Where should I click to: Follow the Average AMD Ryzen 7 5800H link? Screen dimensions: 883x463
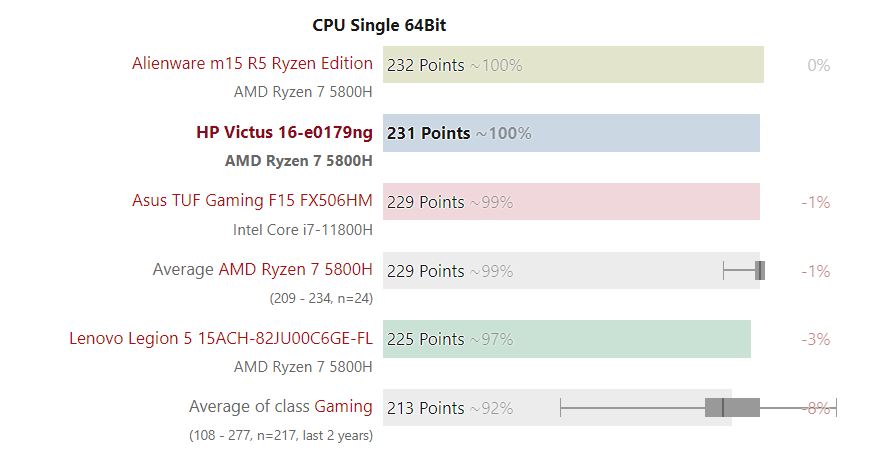(x=295, y=270)
